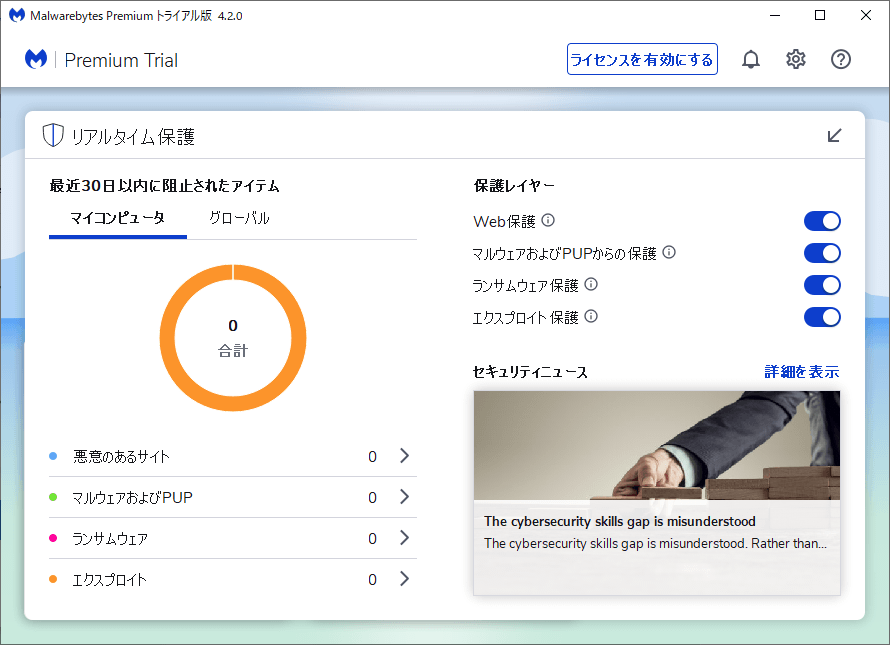
Task: Click the info icon next to マルウェアおよびPUPからの保護
Action: (669, 252)
